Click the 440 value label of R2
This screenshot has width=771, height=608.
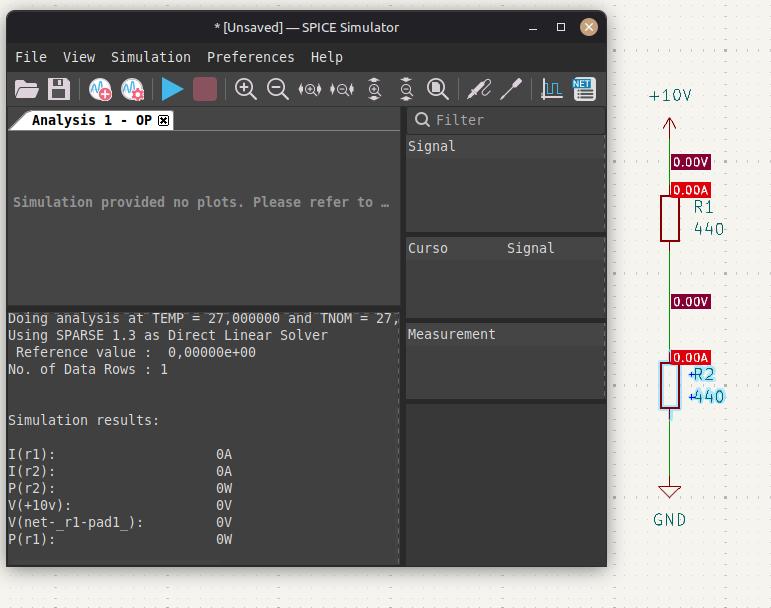[x=707, y=397]
